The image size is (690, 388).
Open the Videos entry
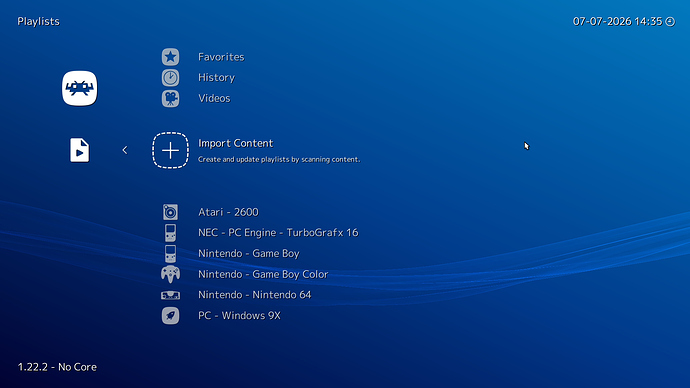pos(214,98)
